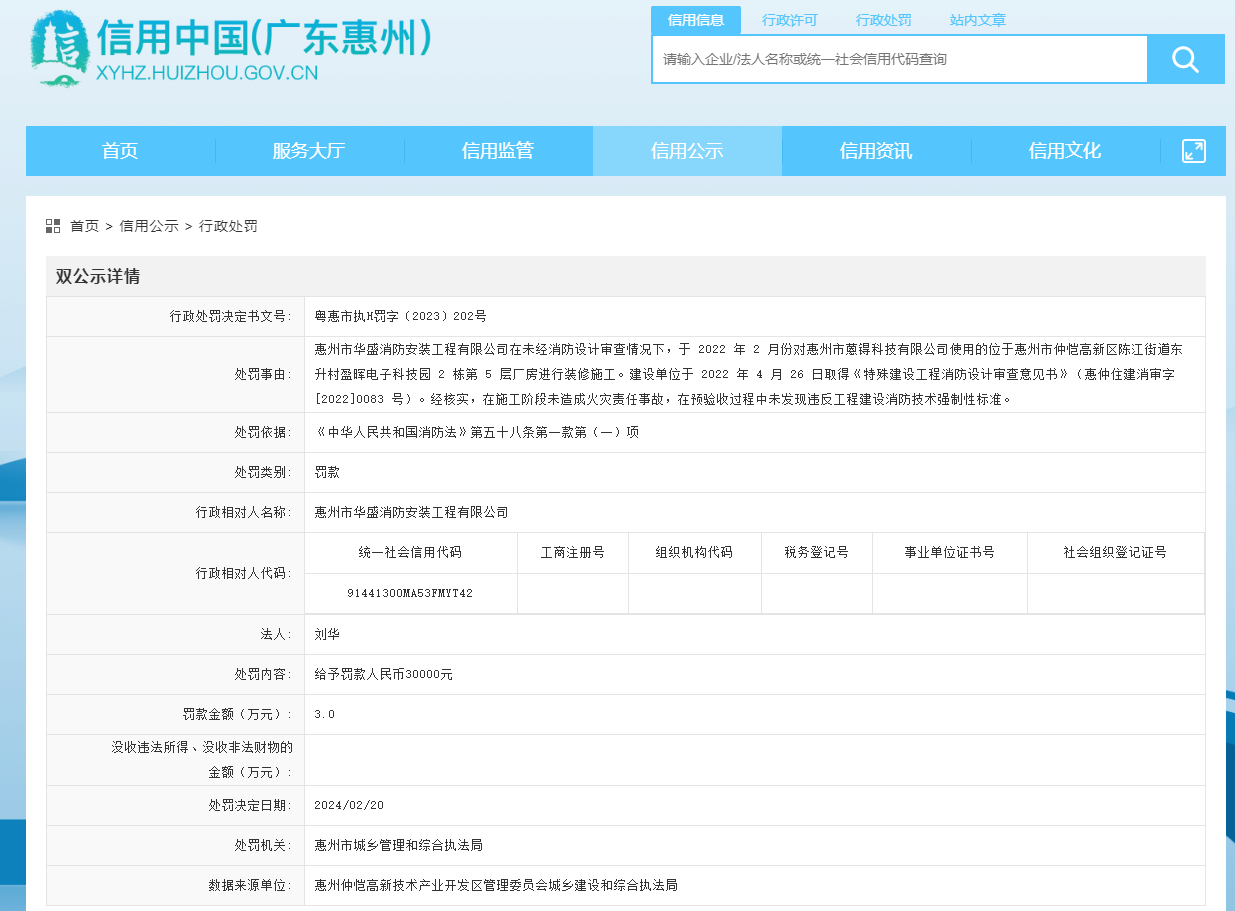Click document number 粤惠市执H罚字（2023）202号

(x=400, y=316)
